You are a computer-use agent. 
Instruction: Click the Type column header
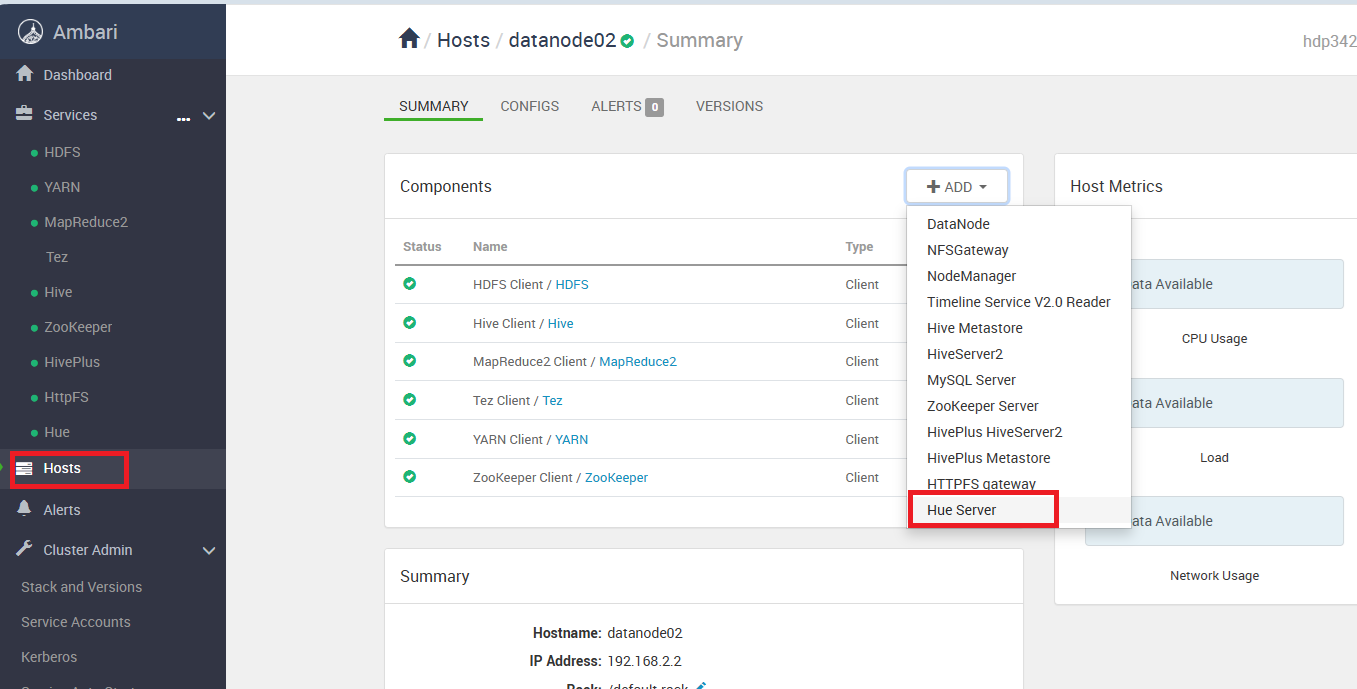[x=859, y=247]
